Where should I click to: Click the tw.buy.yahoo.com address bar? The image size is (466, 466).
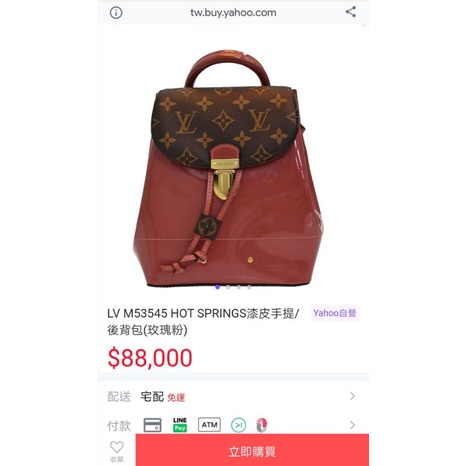(x=233, y=13)
